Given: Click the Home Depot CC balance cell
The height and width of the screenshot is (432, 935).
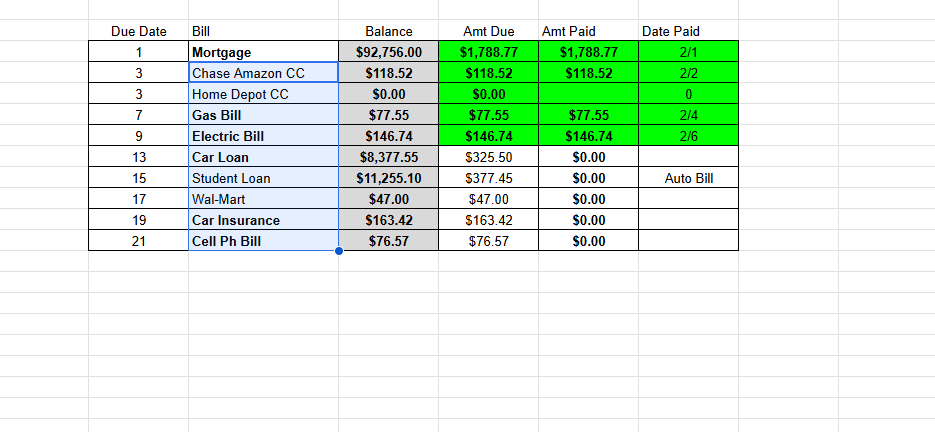Looking at the screenshot, I should click(x=388, y=94).
